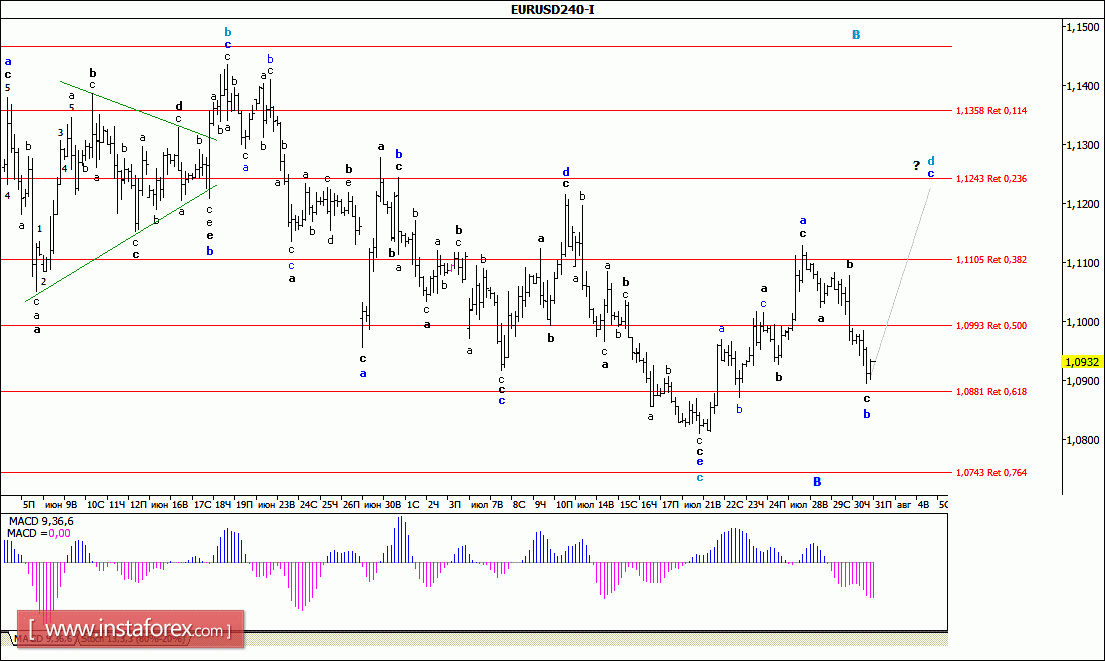Select the 1,0881 Ret 0,618 retracement label
The image size is (1105, 661).
tap(991, 391)
